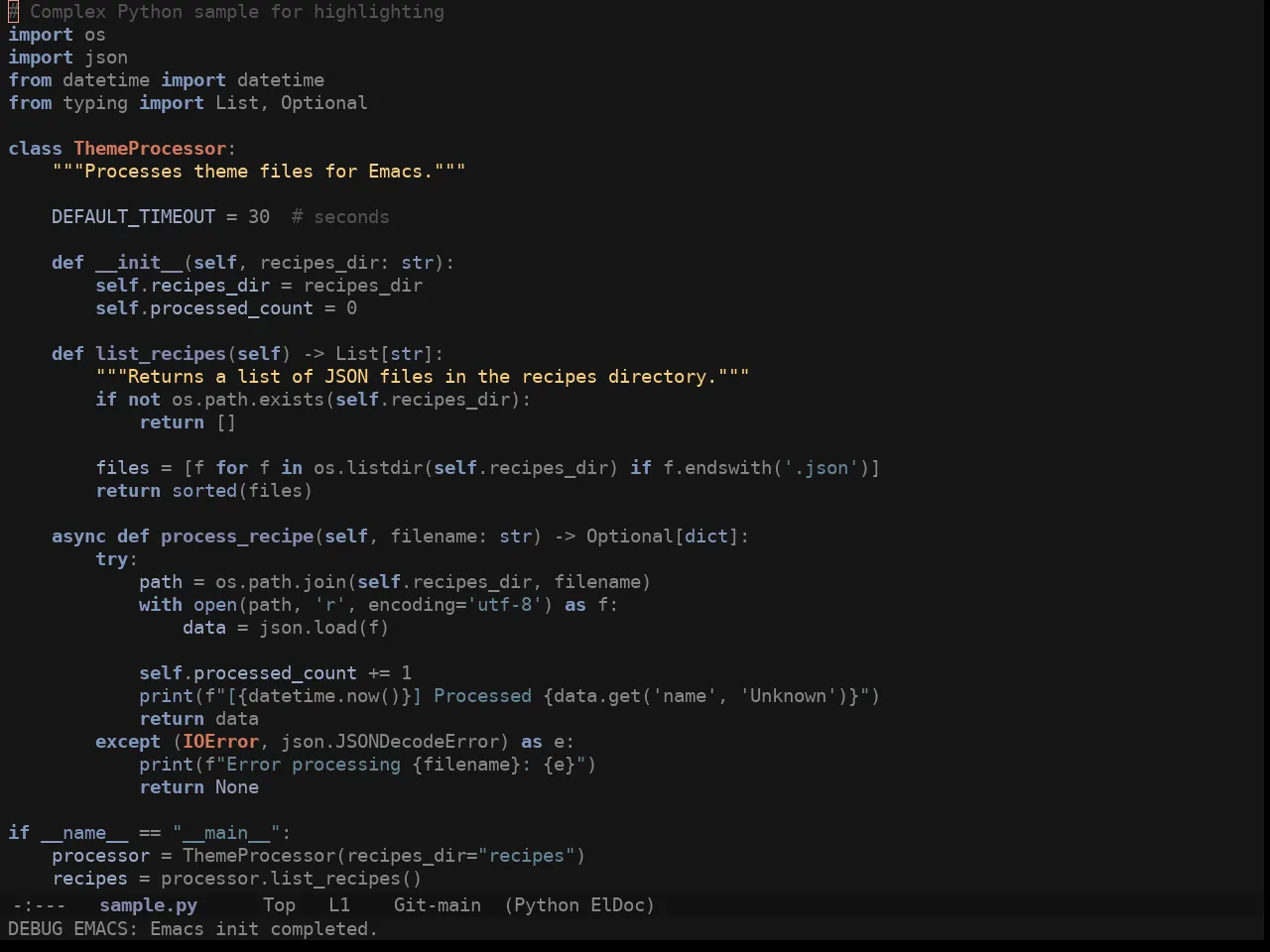Click the '# seconds' comment

coord(340,217)
